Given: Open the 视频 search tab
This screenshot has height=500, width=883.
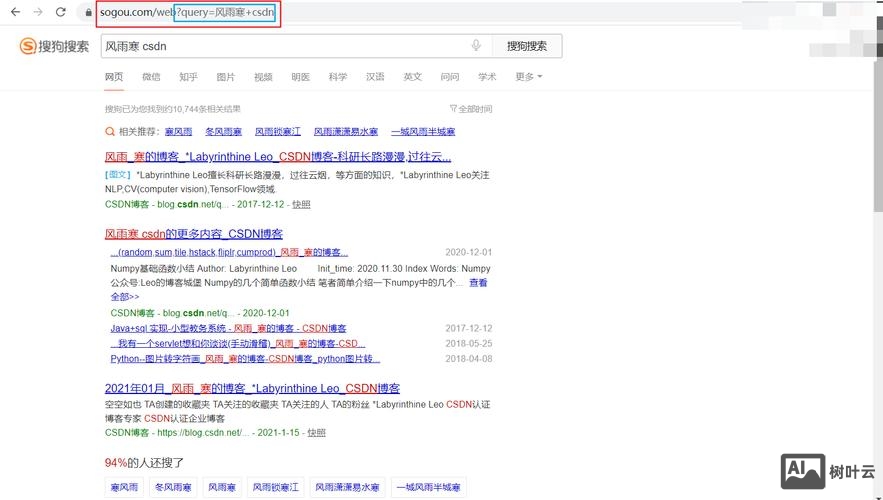Looking at the screenshot, I should click(263, 77).
